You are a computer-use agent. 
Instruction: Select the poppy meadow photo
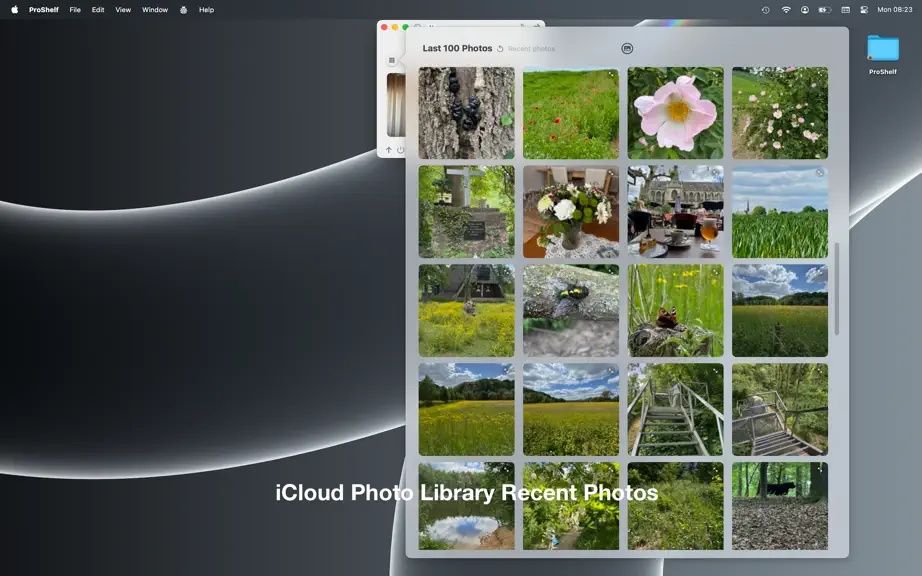pos(571,113)
